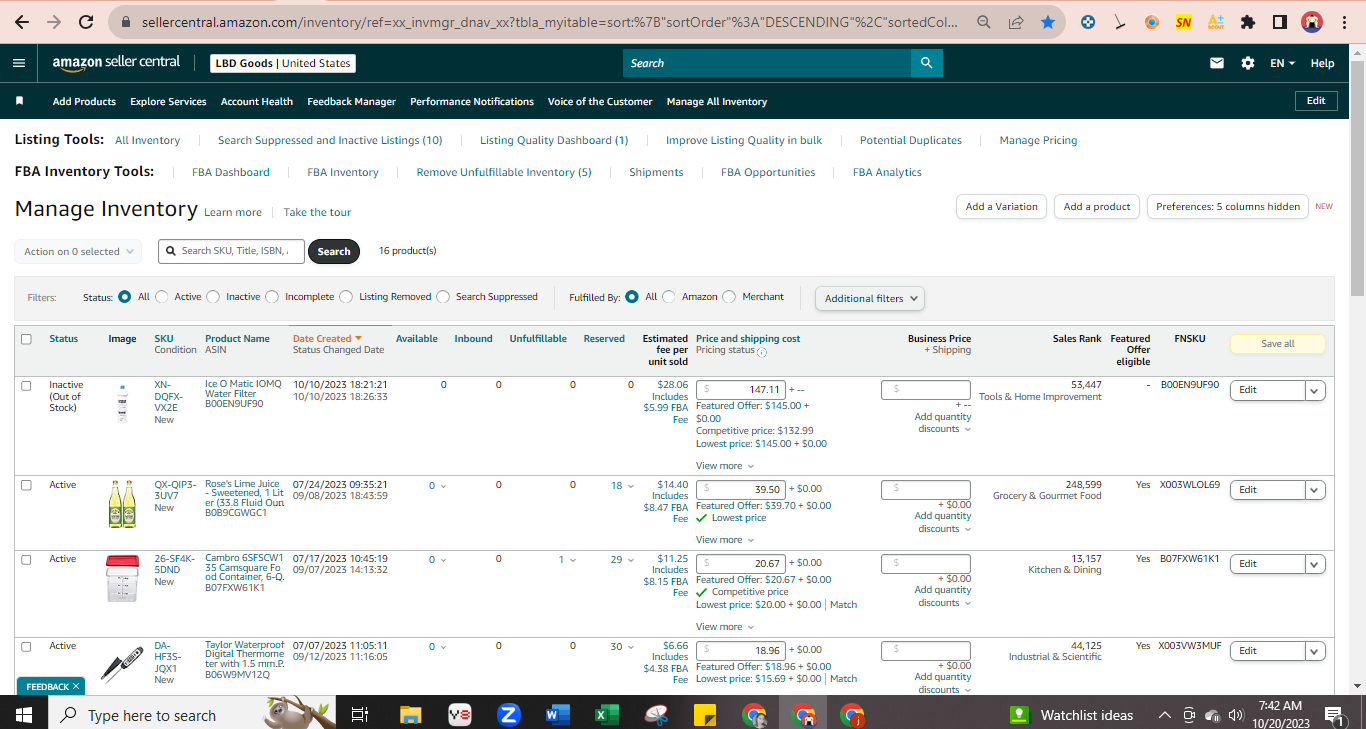Viewport: 1366px width, 729px height.
Task: Open Edit dropdown arrow for Cambro container row
Action: point(1314,564)
